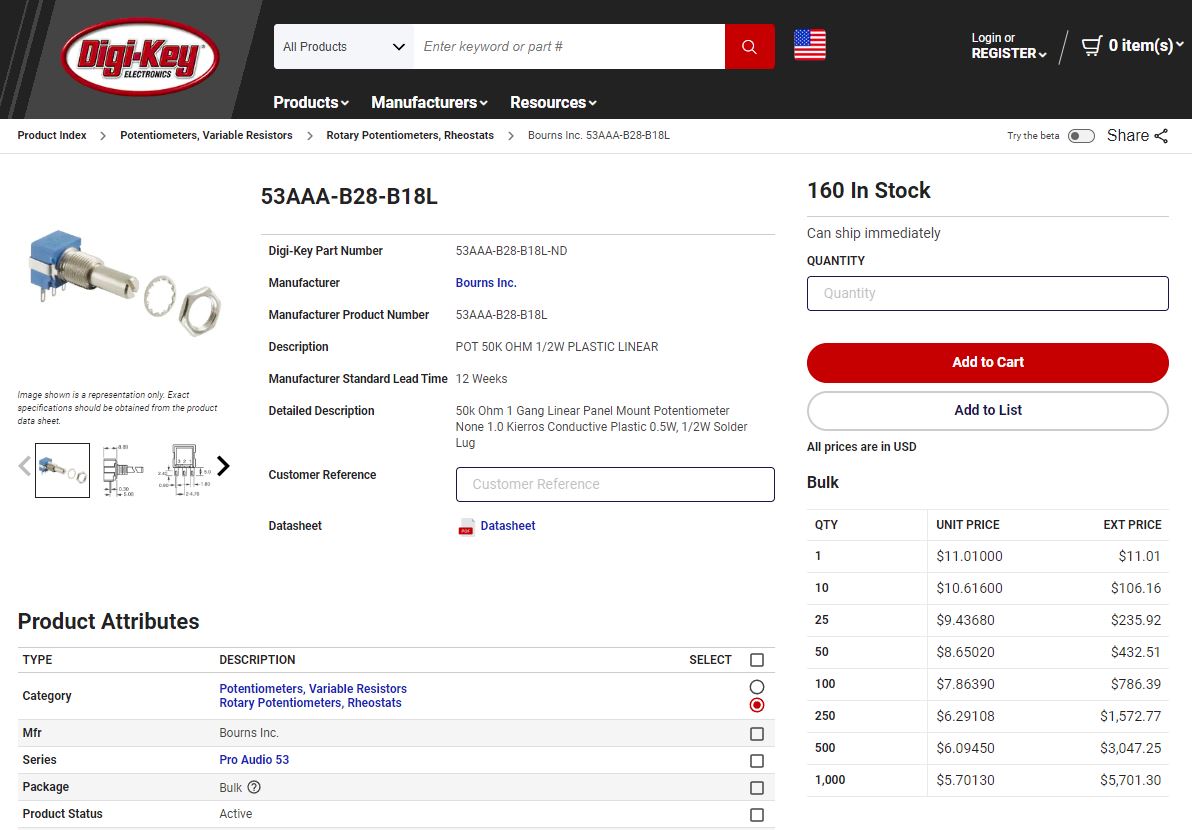Go to Product Index breadcrumb

click(52, 135)
